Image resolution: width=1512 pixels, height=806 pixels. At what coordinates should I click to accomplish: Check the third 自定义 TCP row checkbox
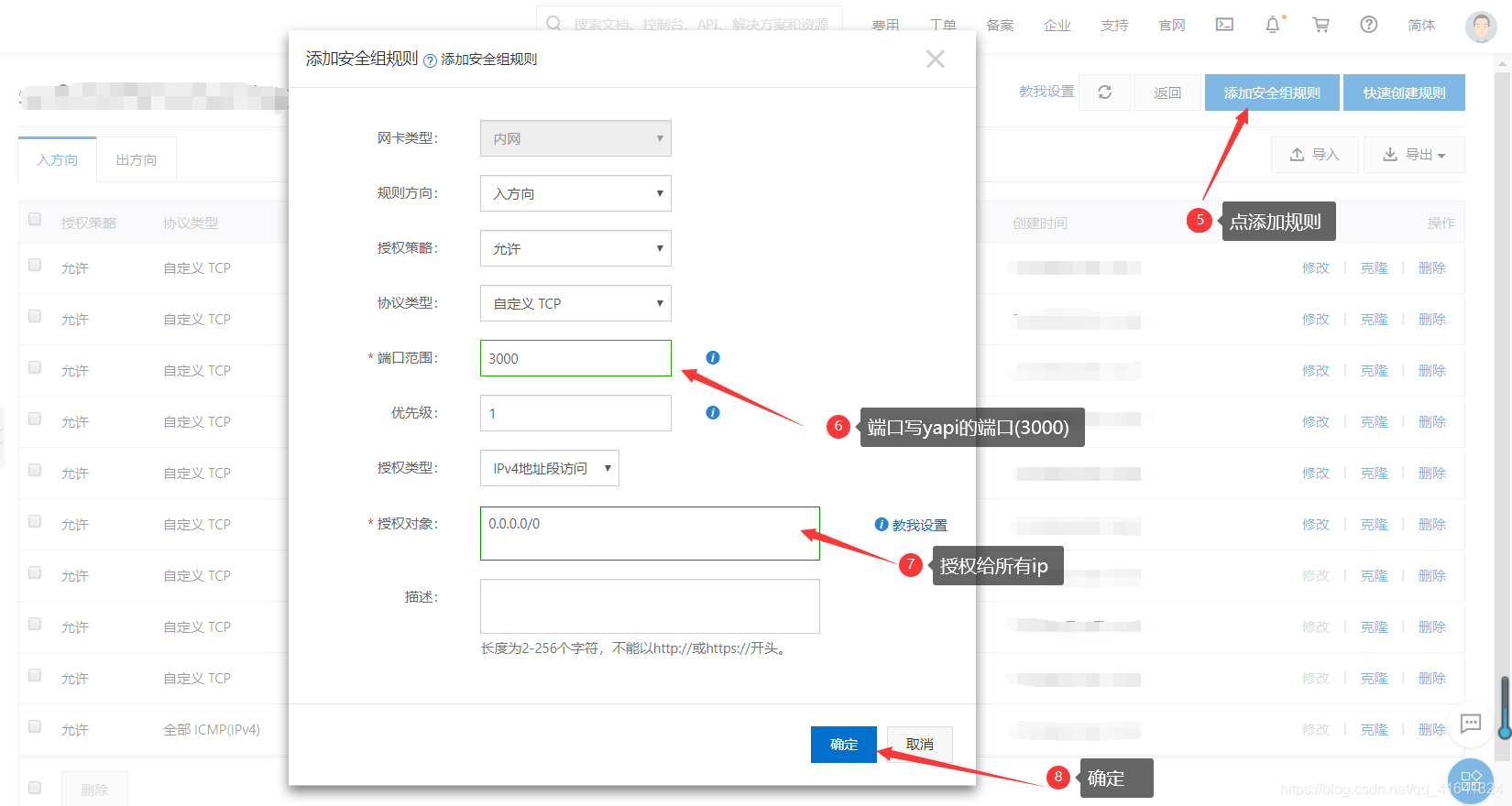click(x=35, y=367)
